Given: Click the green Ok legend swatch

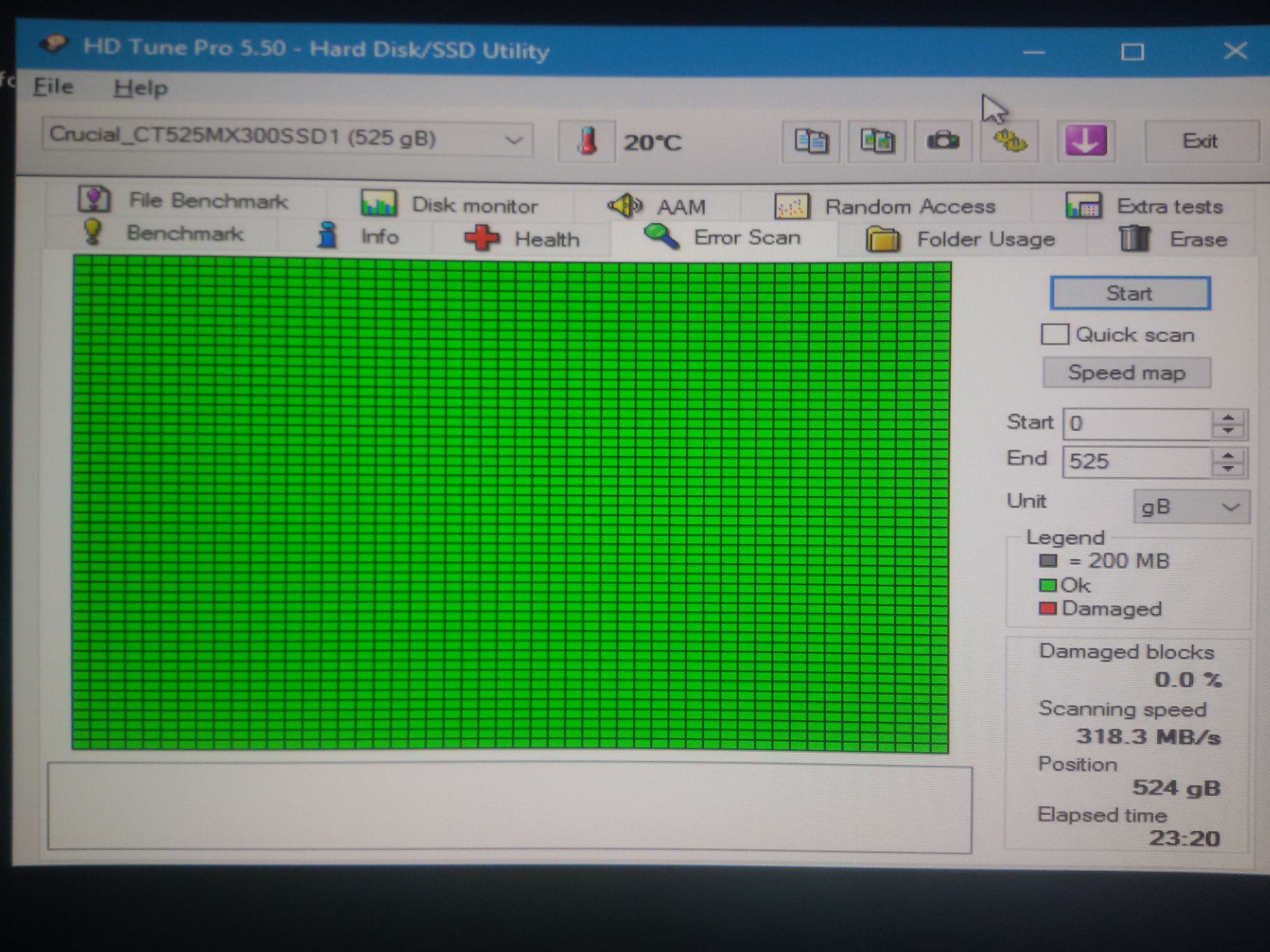Looking at the screenshot, I should coord(1048,585).
